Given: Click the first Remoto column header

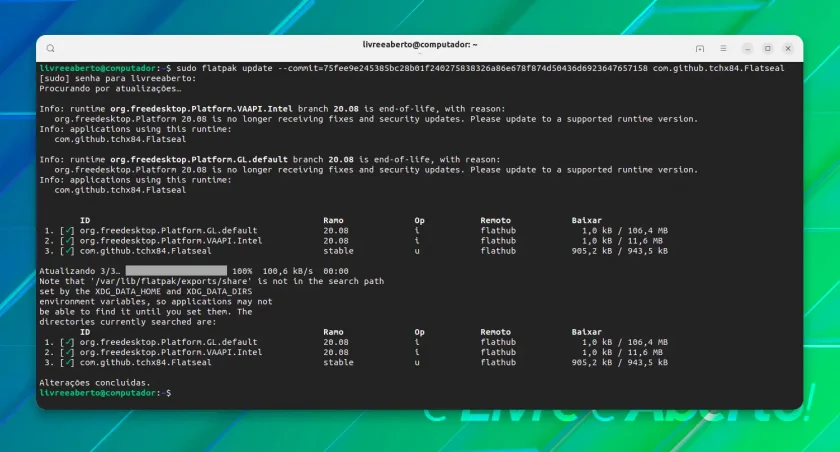Looking at the screenshot, I should pyautogui.click(x=496, y=221).
